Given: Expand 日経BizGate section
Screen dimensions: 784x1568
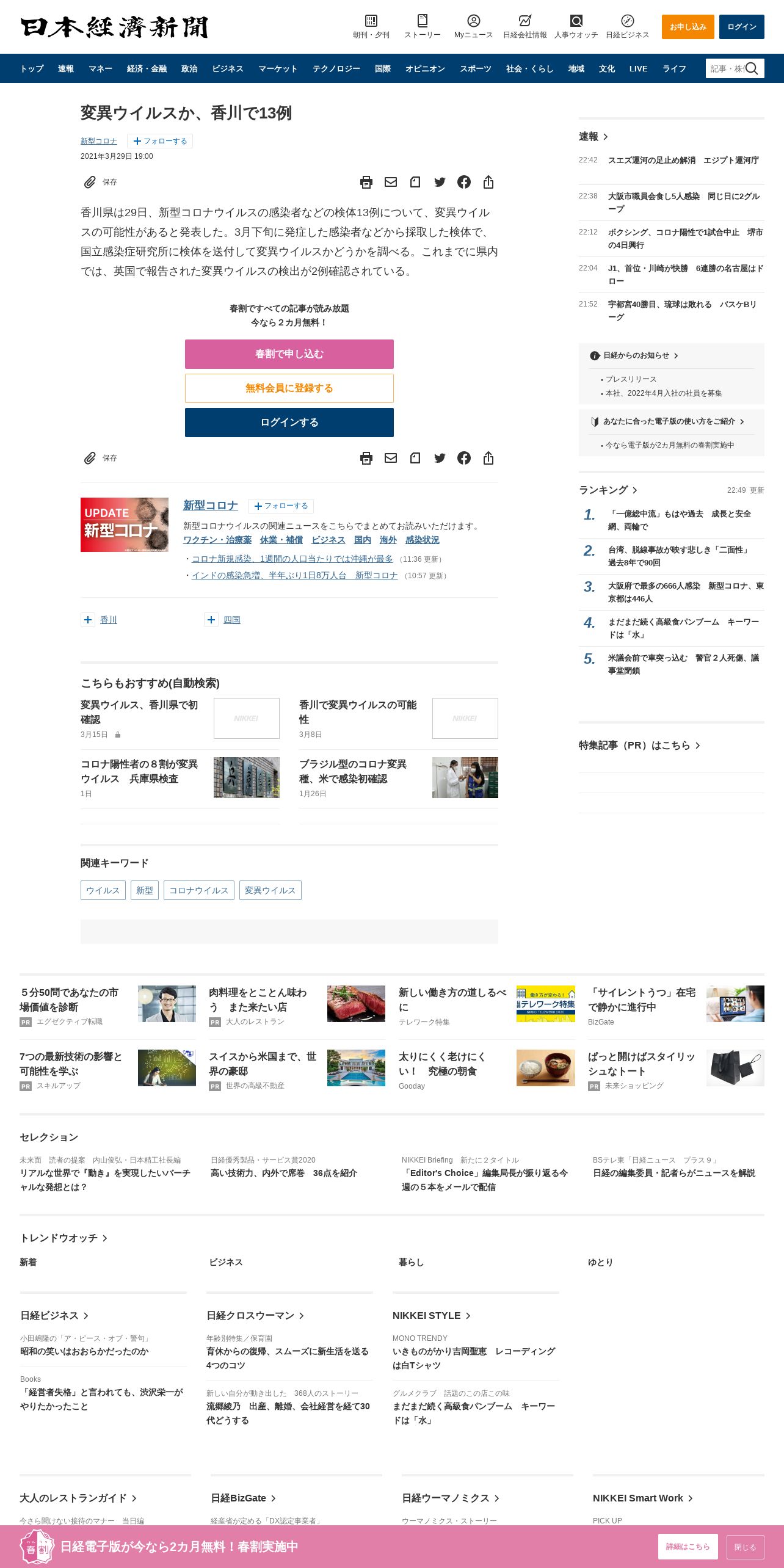Looking at the screenshot, I should (274, 1498).
